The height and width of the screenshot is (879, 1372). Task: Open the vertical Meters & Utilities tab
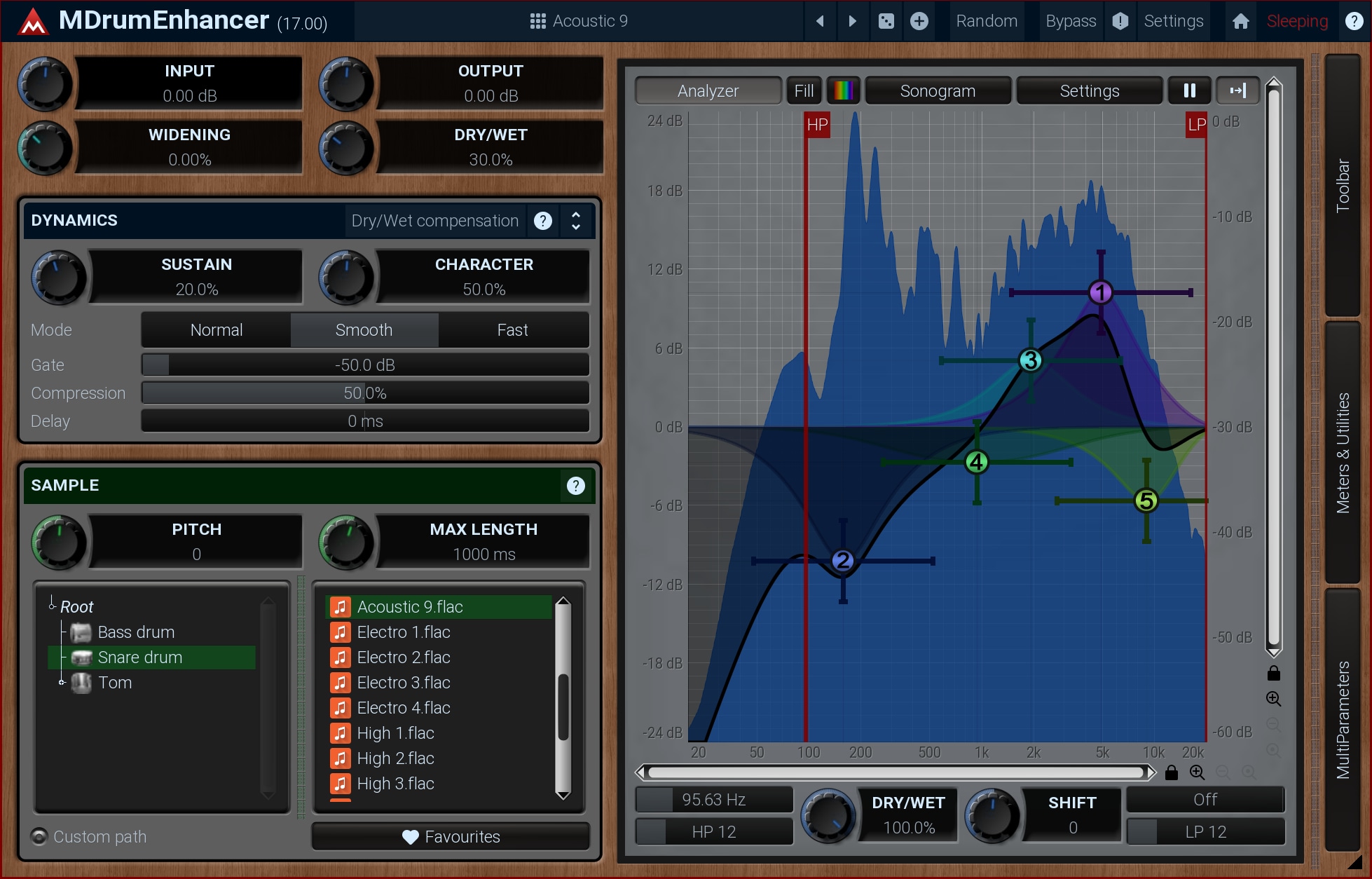1342,452
